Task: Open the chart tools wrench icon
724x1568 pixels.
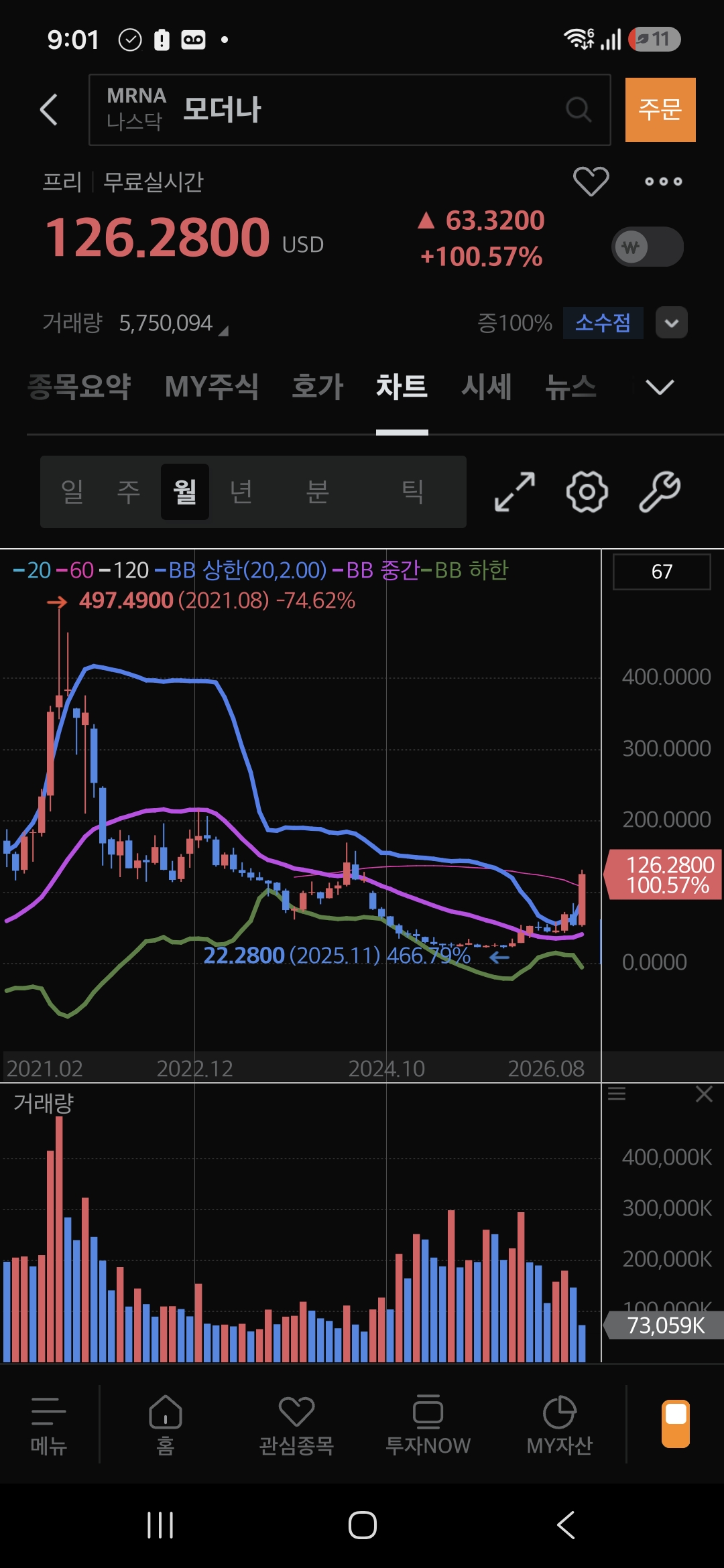Action: coord(660,492)
